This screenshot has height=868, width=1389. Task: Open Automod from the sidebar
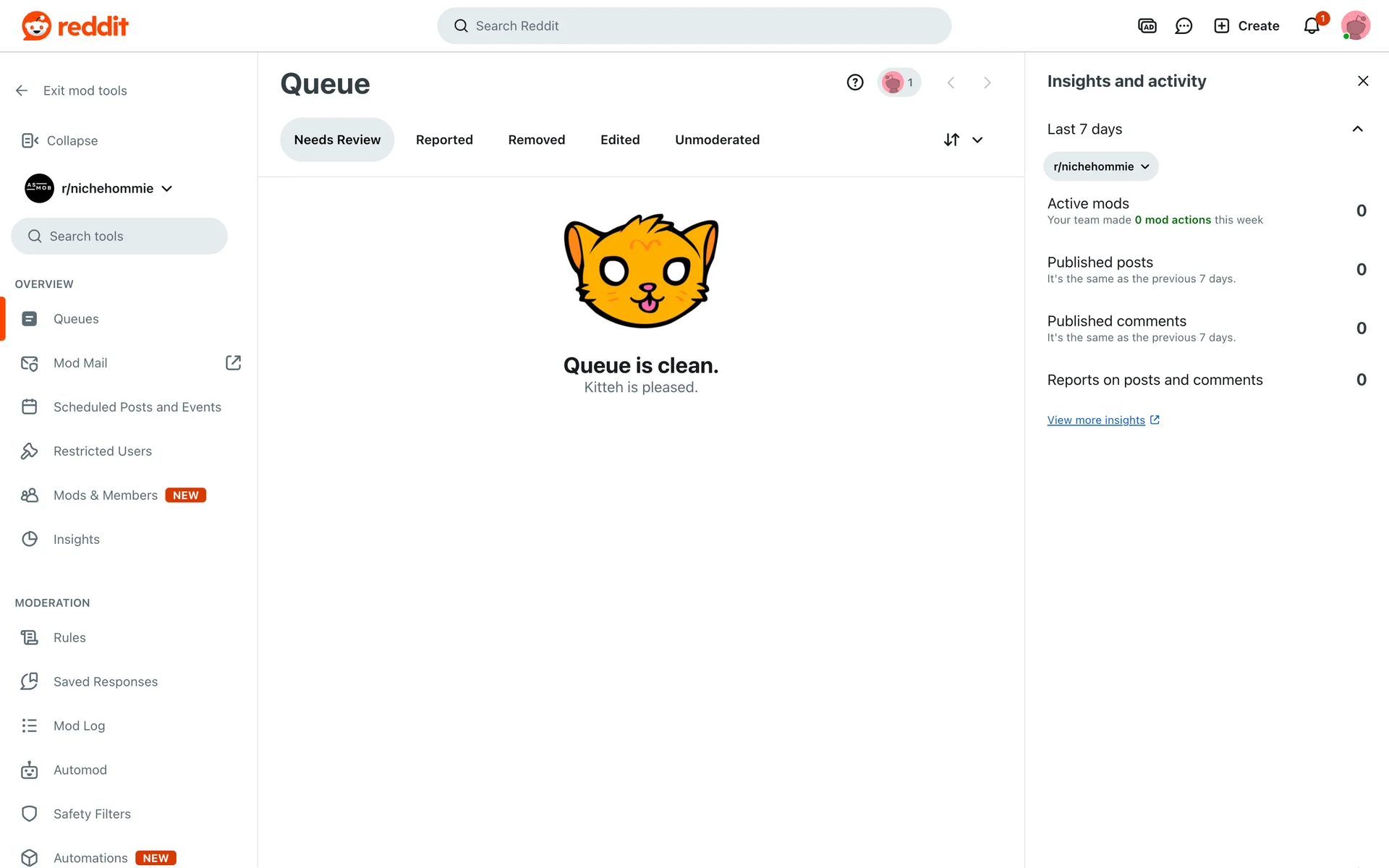[80, 770]
